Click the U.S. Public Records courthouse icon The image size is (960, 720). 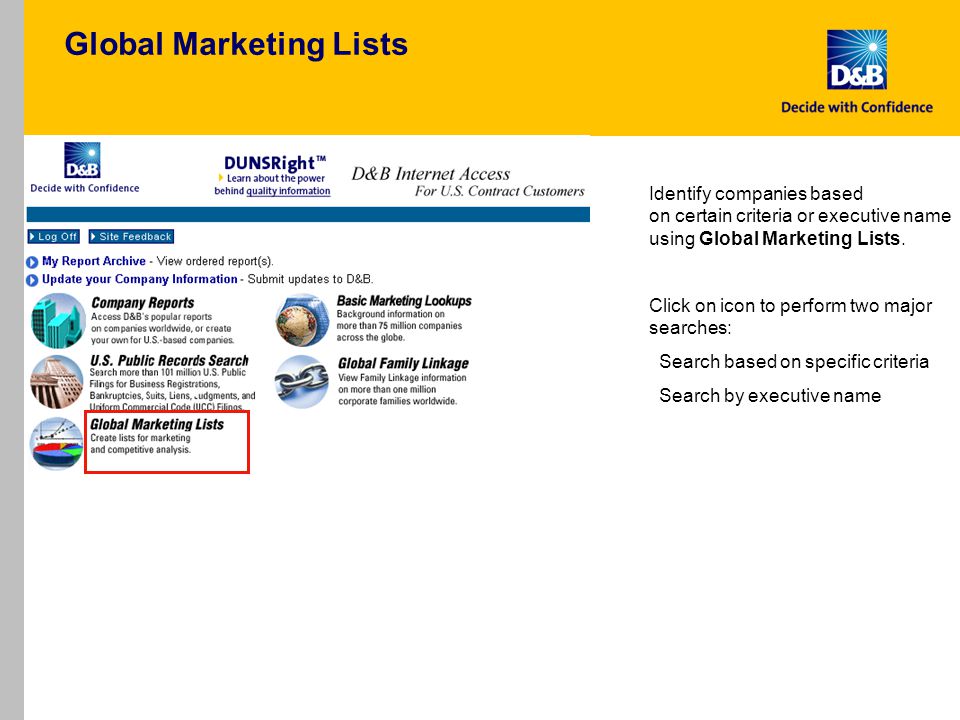pyautogui.click(x=57, y=383)
